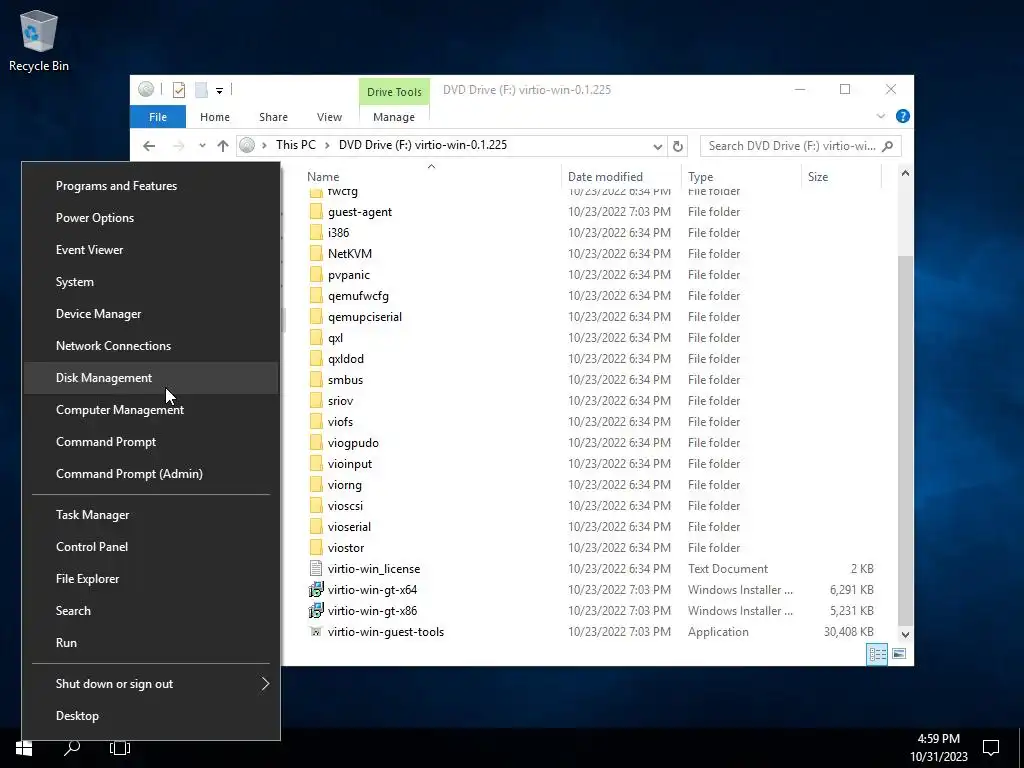This screenshot has width=1024, height=768.
Task: Open the Manage ribbon tab
Action: tap(394, 117)
